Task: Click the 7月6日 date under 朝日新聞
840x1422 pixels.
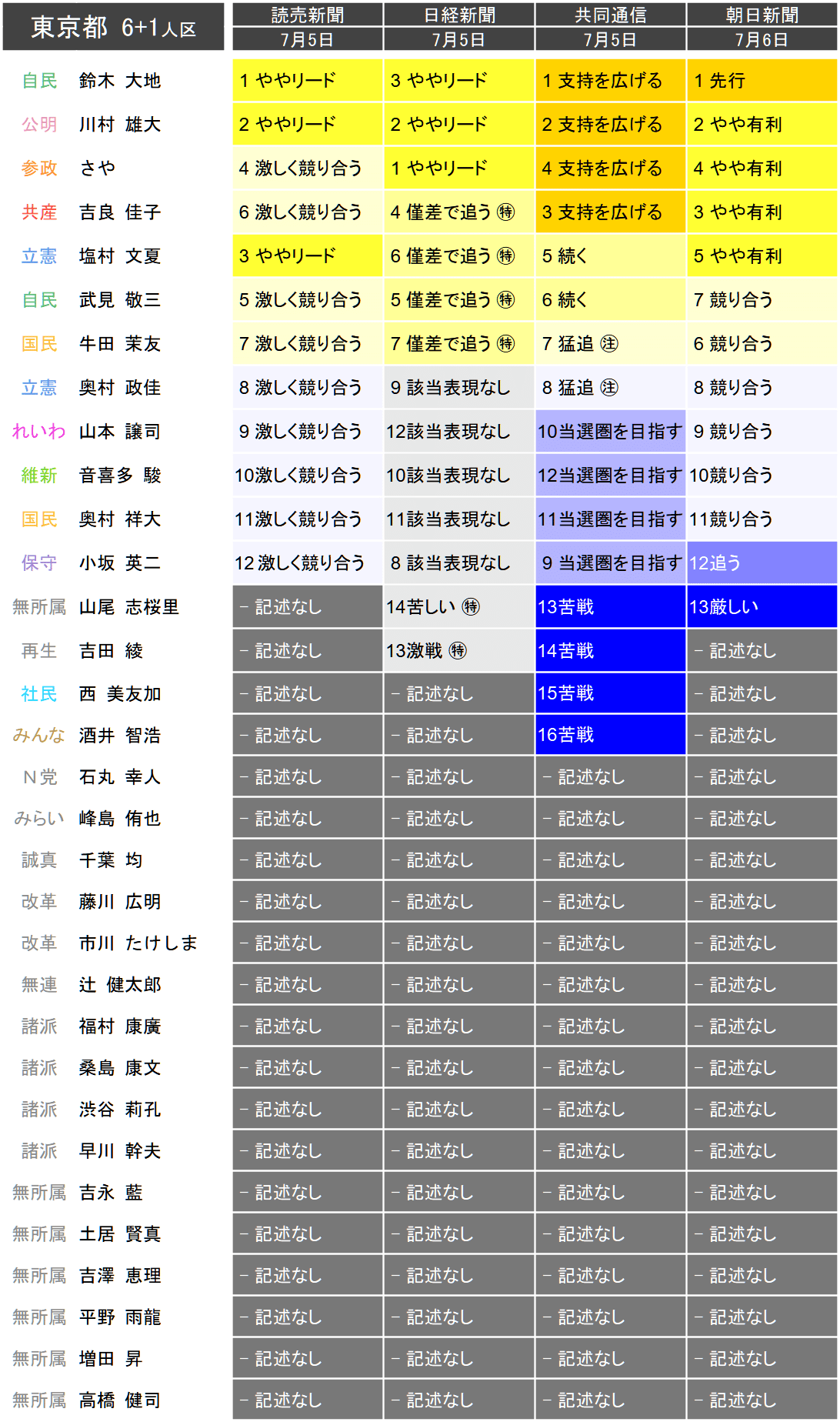Action: coord(762,39)
